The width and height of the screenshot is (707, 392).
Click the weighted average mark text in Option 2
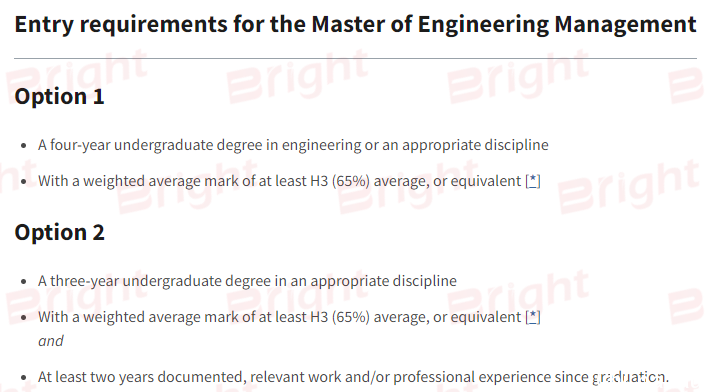[280, 317]
